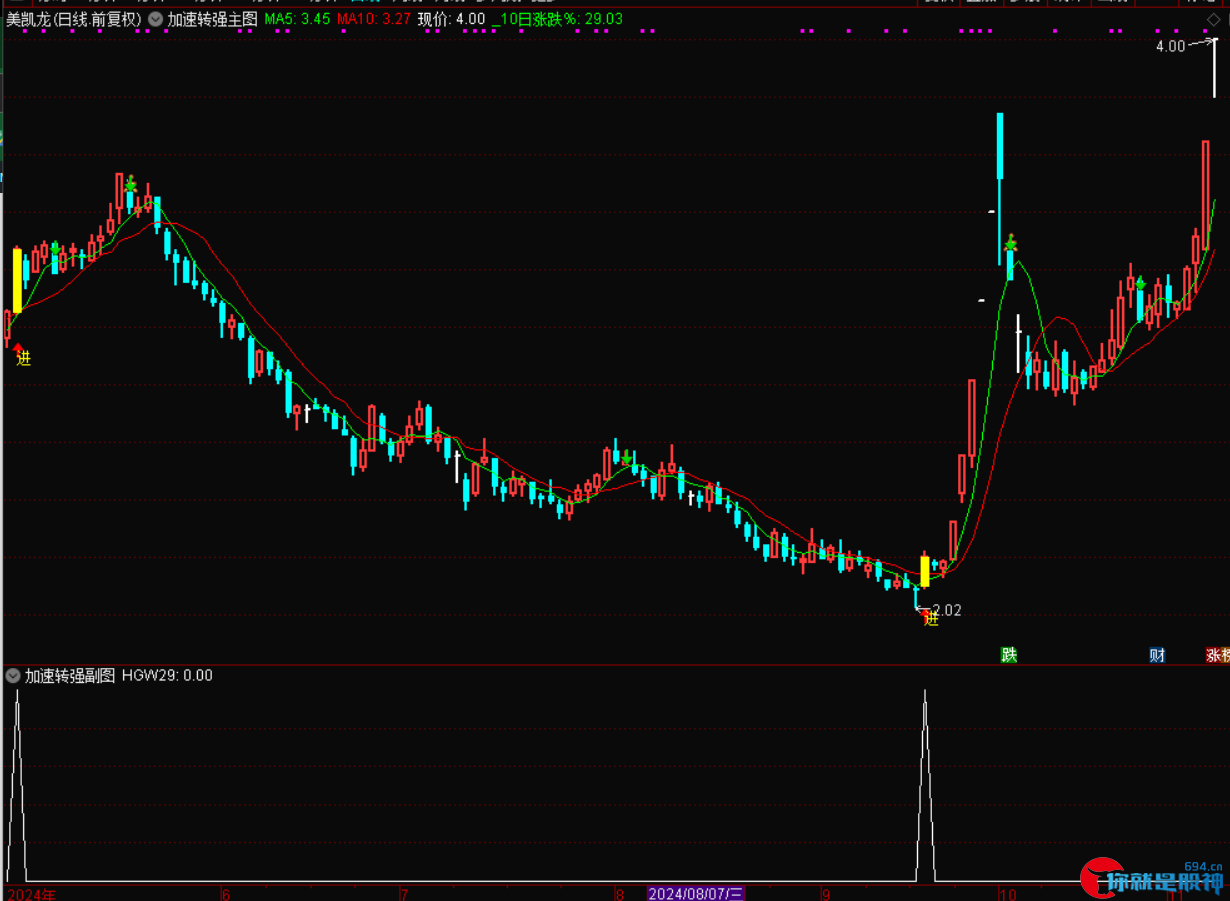1230x901 pixels.
Task: Click the HGW29: 0.00 readout
Action: click(167, 676)
